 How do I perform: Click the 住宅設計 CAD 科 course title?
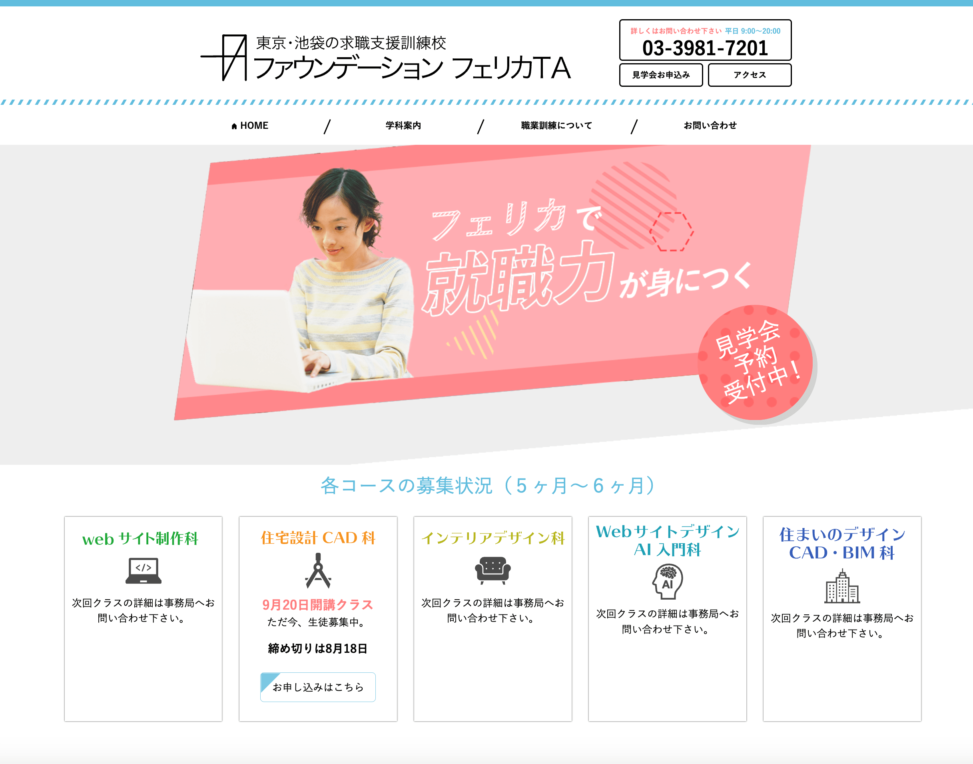(x=318, y=537)
